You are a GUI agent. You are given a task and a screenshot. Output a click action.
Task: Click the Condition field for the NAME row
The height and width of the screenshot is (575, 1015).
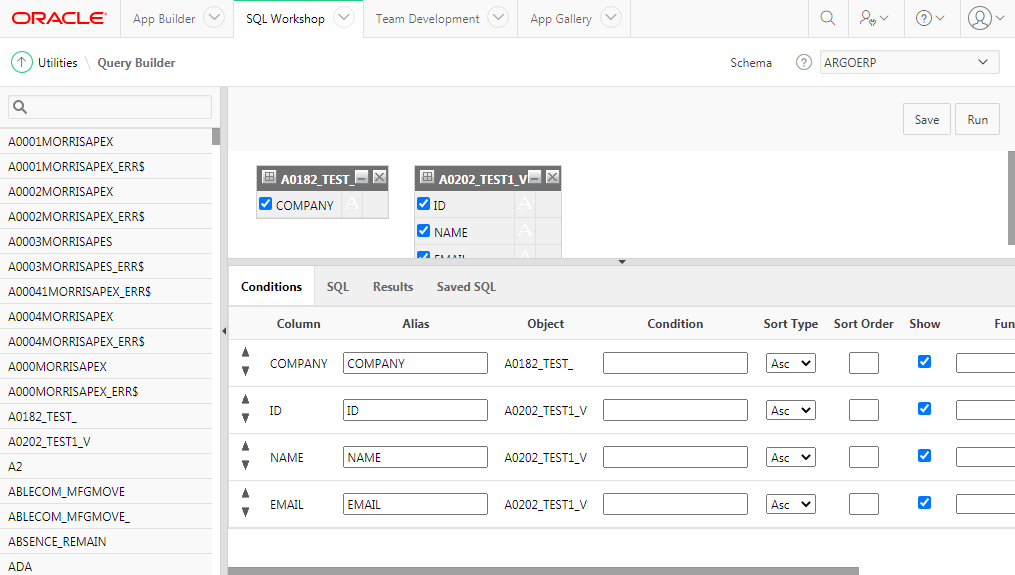[x=675, y=457]
